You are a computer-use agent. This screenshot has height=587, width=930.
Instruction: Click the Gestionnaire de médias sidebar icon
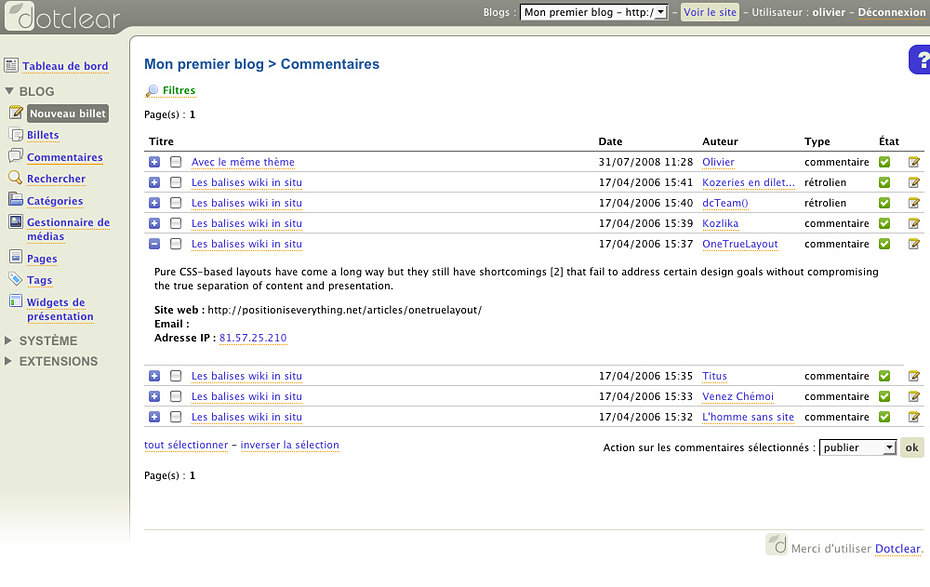(x=15, y=222)
